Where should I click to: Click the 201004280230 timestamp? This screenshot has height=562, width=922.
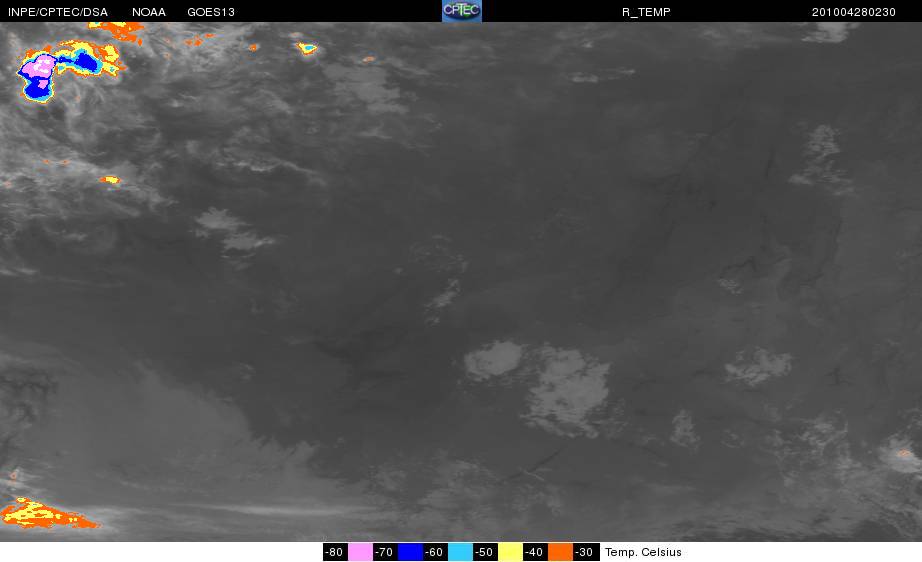click(853, 12)
